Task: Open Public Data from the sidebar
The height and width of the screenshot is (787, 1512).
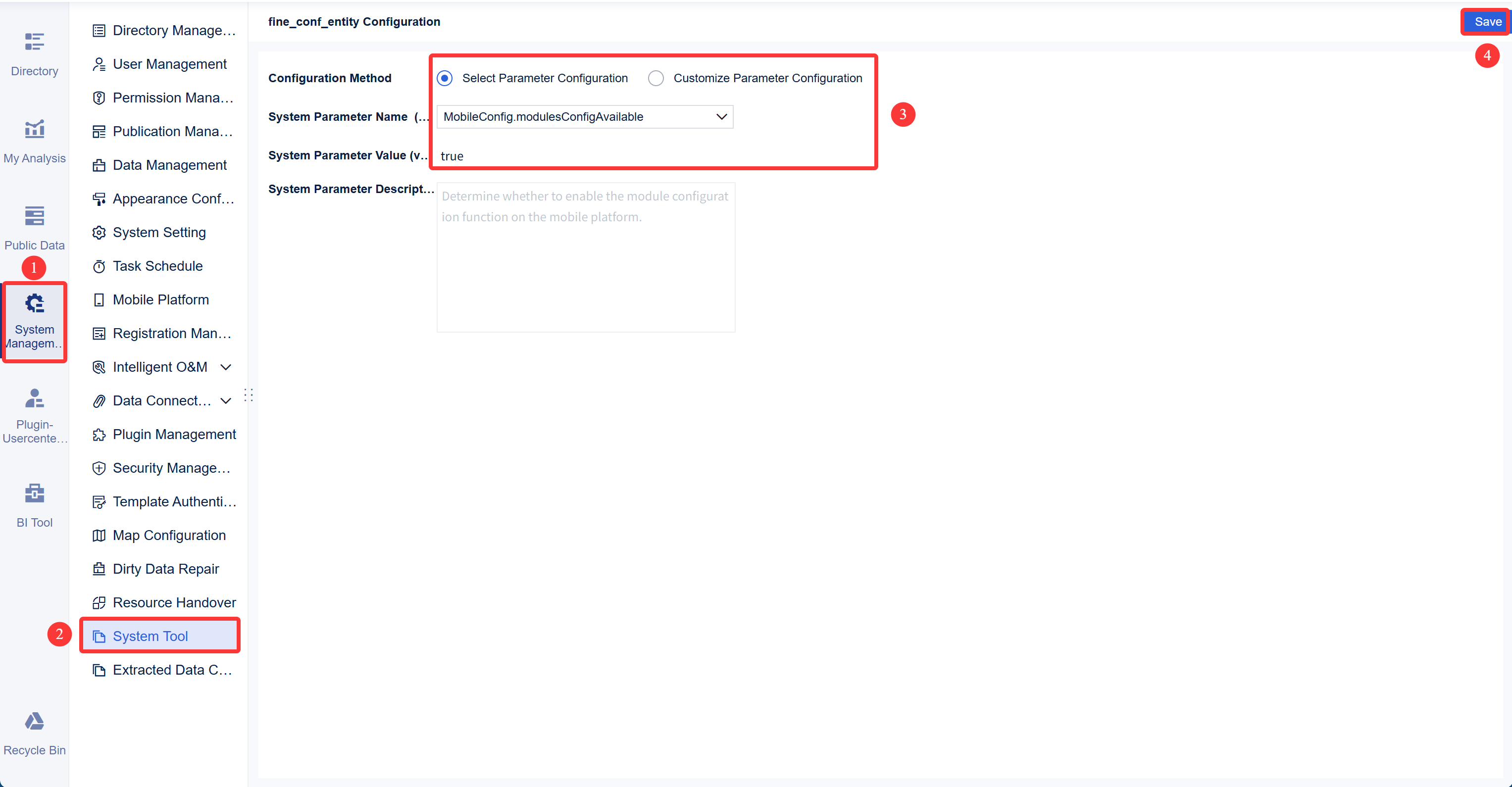Action: click(x=34, y=226)
